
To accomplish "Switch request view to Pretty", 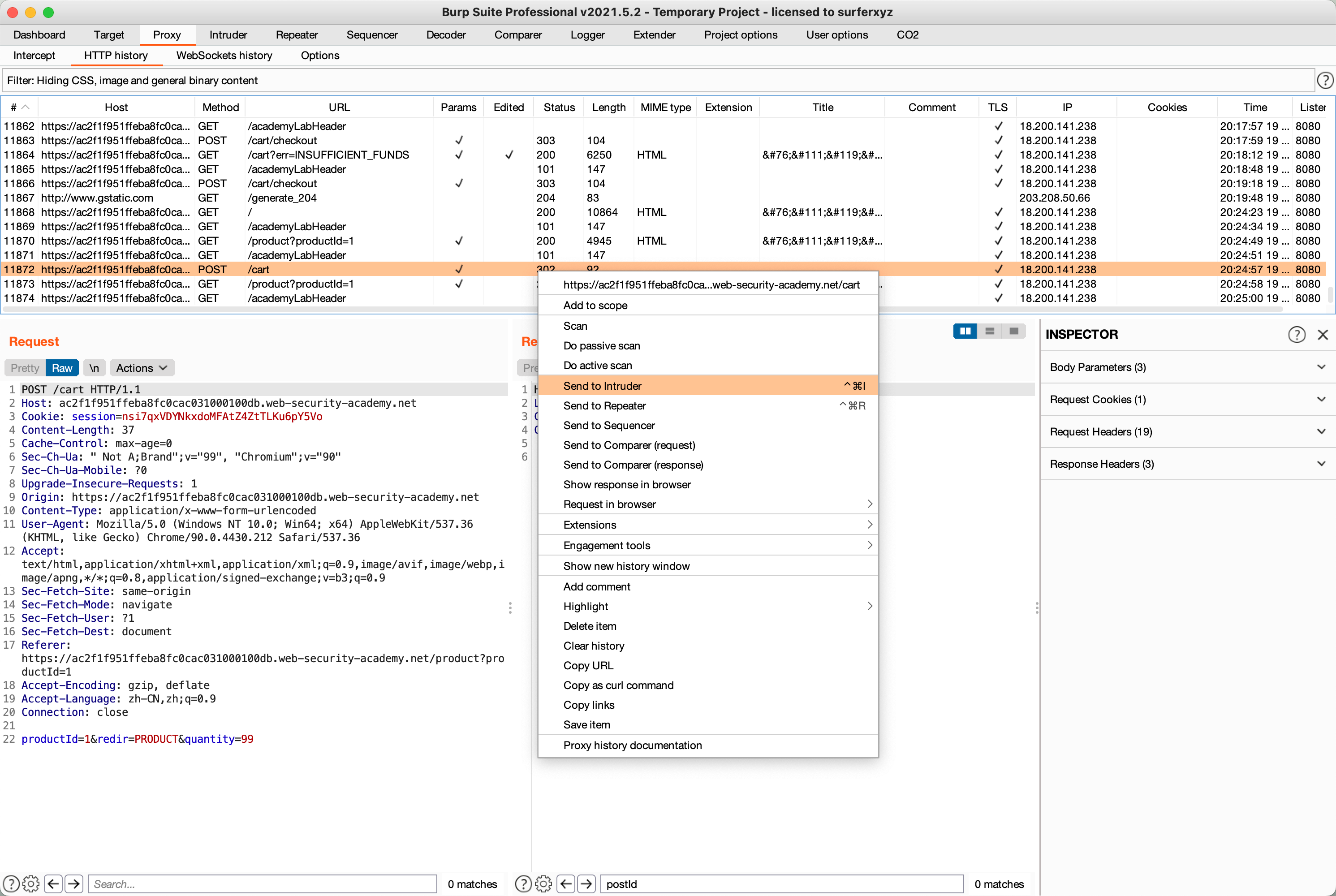I will 25,368.
